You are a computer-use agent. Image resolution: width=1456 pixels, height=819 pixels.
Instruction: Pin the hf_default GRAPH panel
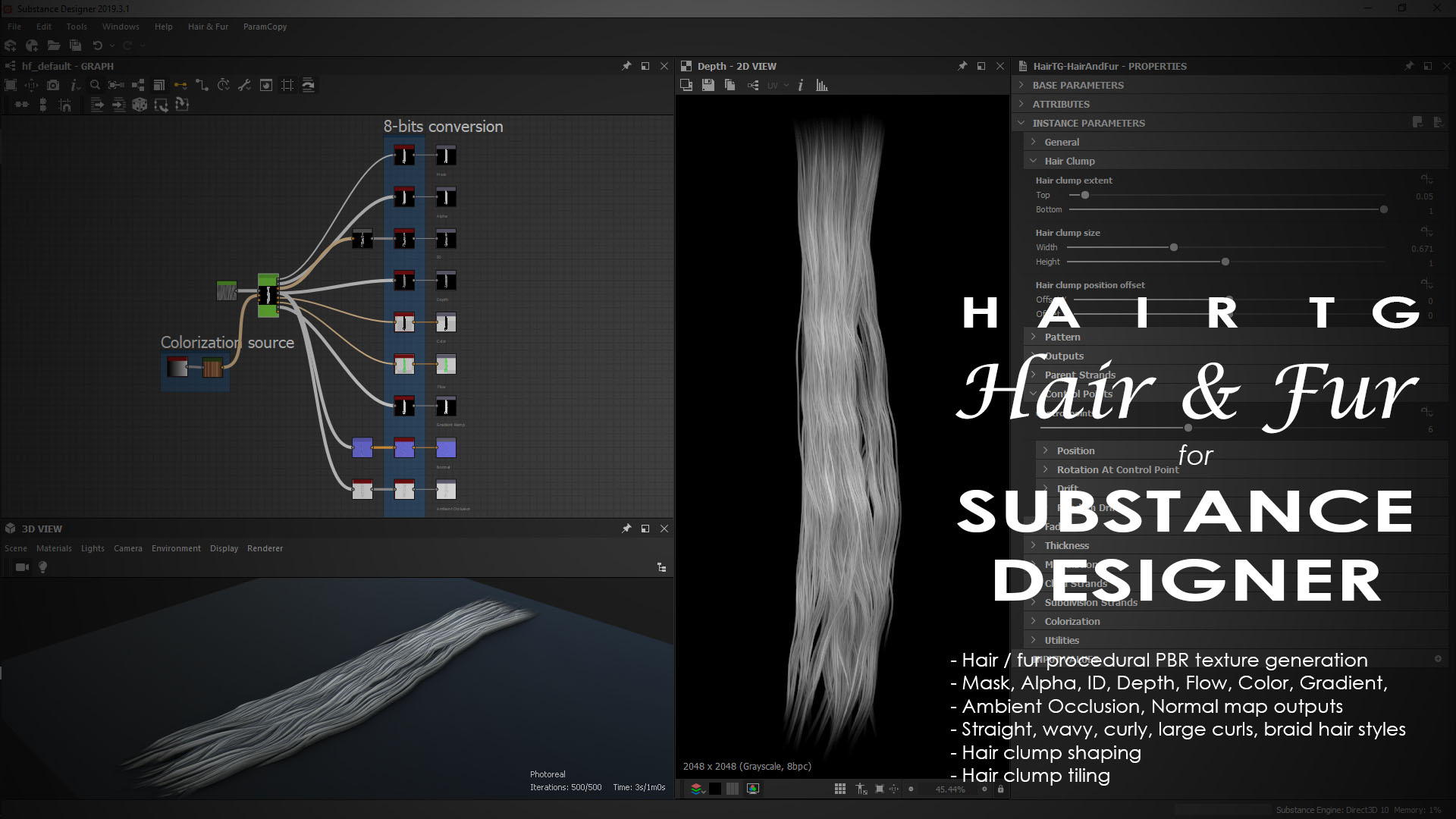click(x=626, y=66)
